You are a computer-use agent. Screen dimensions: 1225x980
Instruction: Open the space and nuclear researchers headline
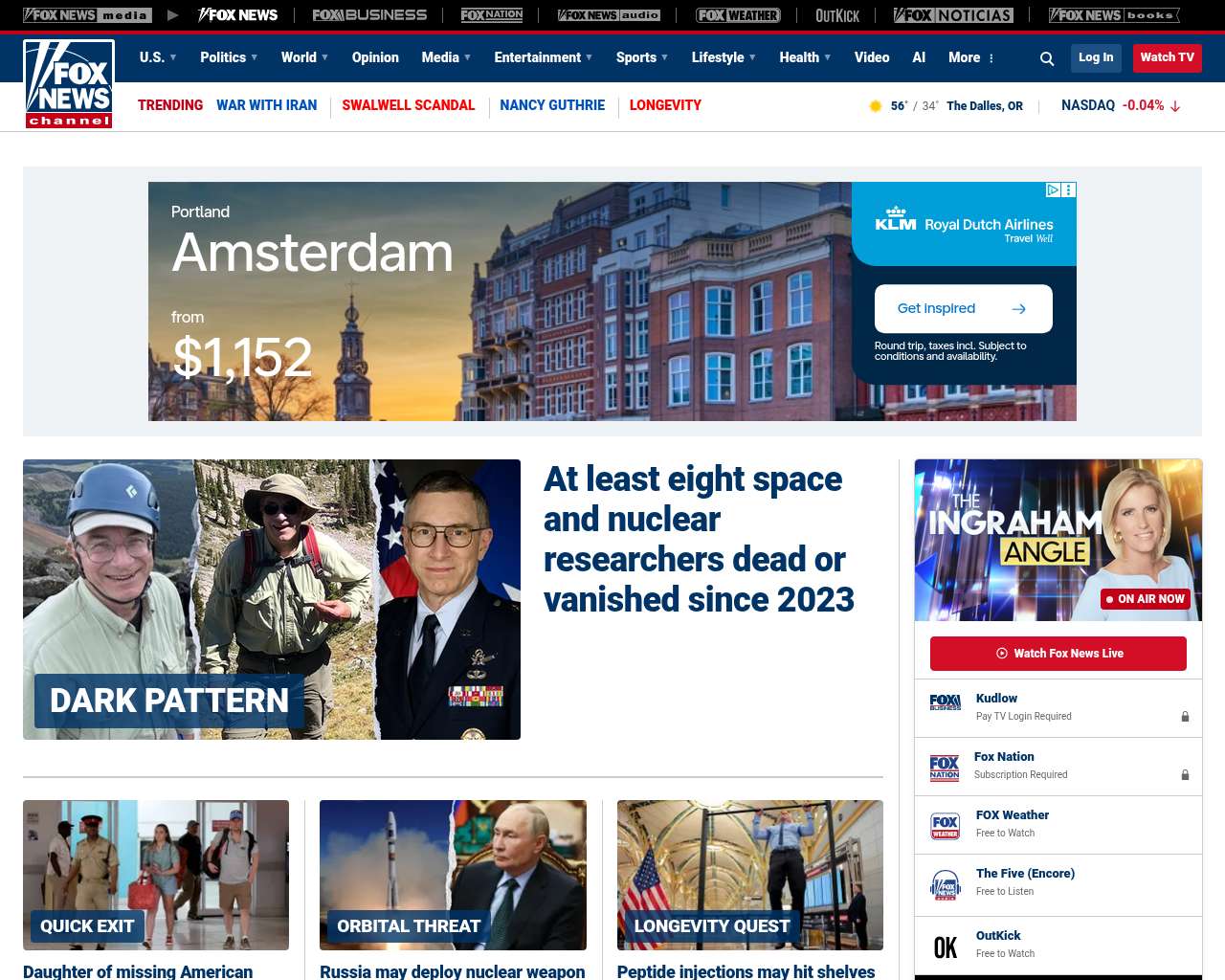pos(699,539)
